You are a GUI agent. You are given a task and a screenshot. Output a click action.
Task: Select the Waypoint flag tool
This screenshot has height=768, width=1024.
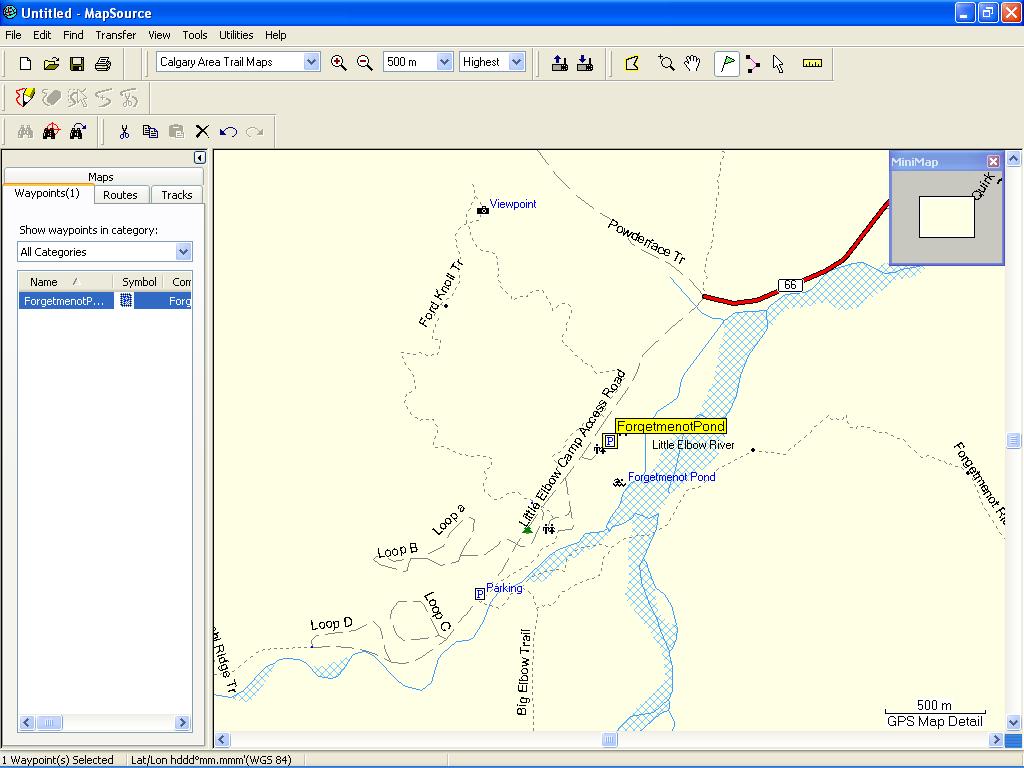tap(727, 63)
